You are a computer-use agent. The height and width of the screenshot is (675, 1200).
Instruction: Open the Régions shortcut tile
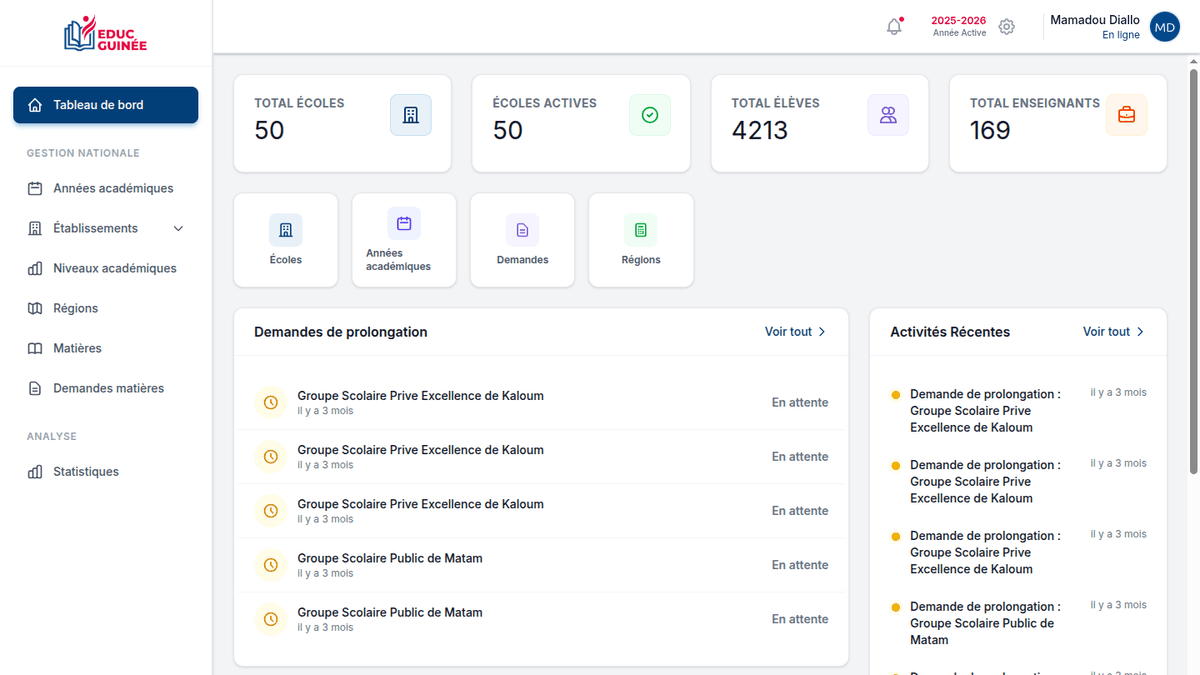click(641, 240)
